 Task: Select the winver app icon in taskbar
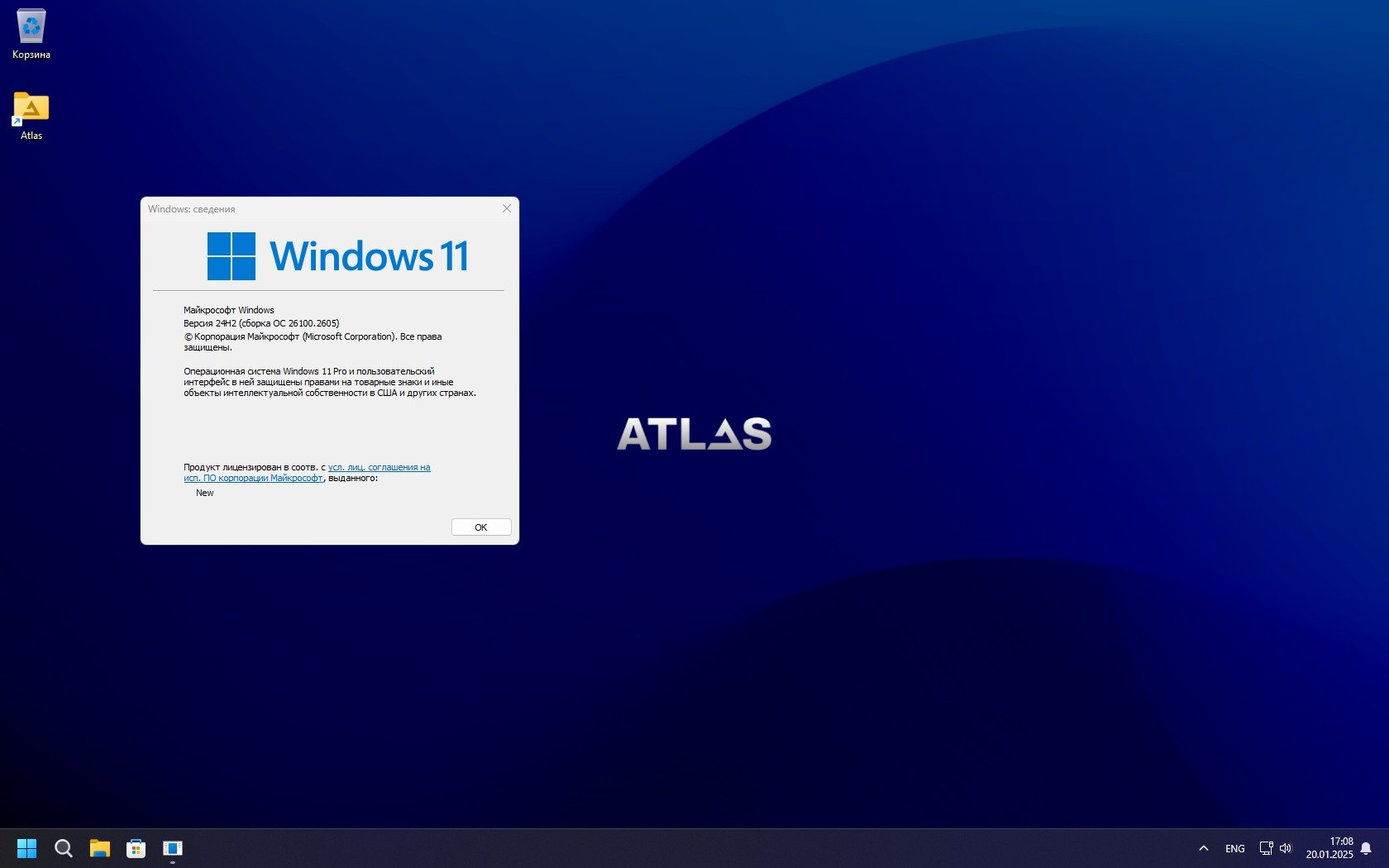click(173, 848)
